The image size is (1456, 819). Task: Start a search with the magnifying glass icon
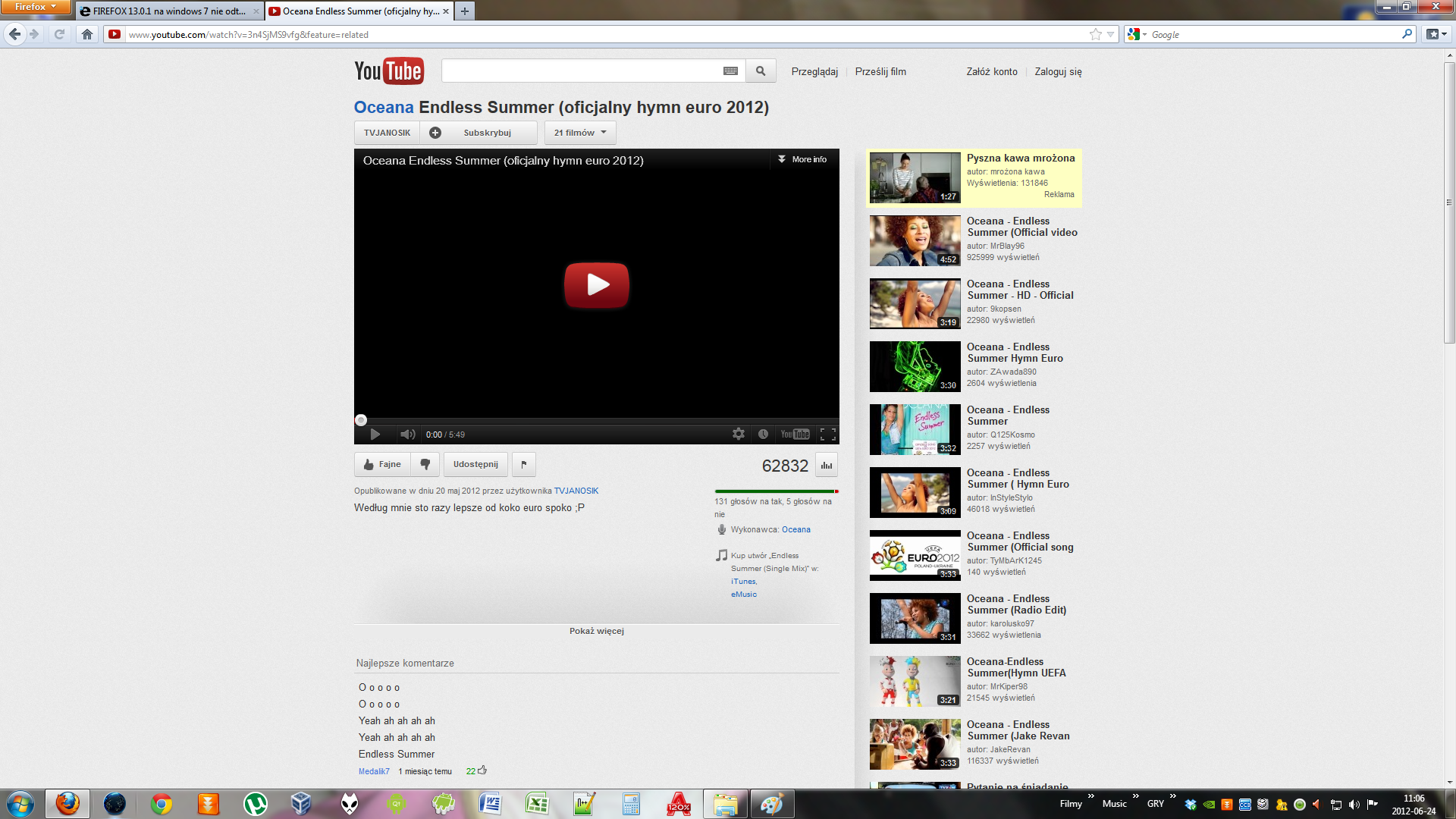[761, 70]
